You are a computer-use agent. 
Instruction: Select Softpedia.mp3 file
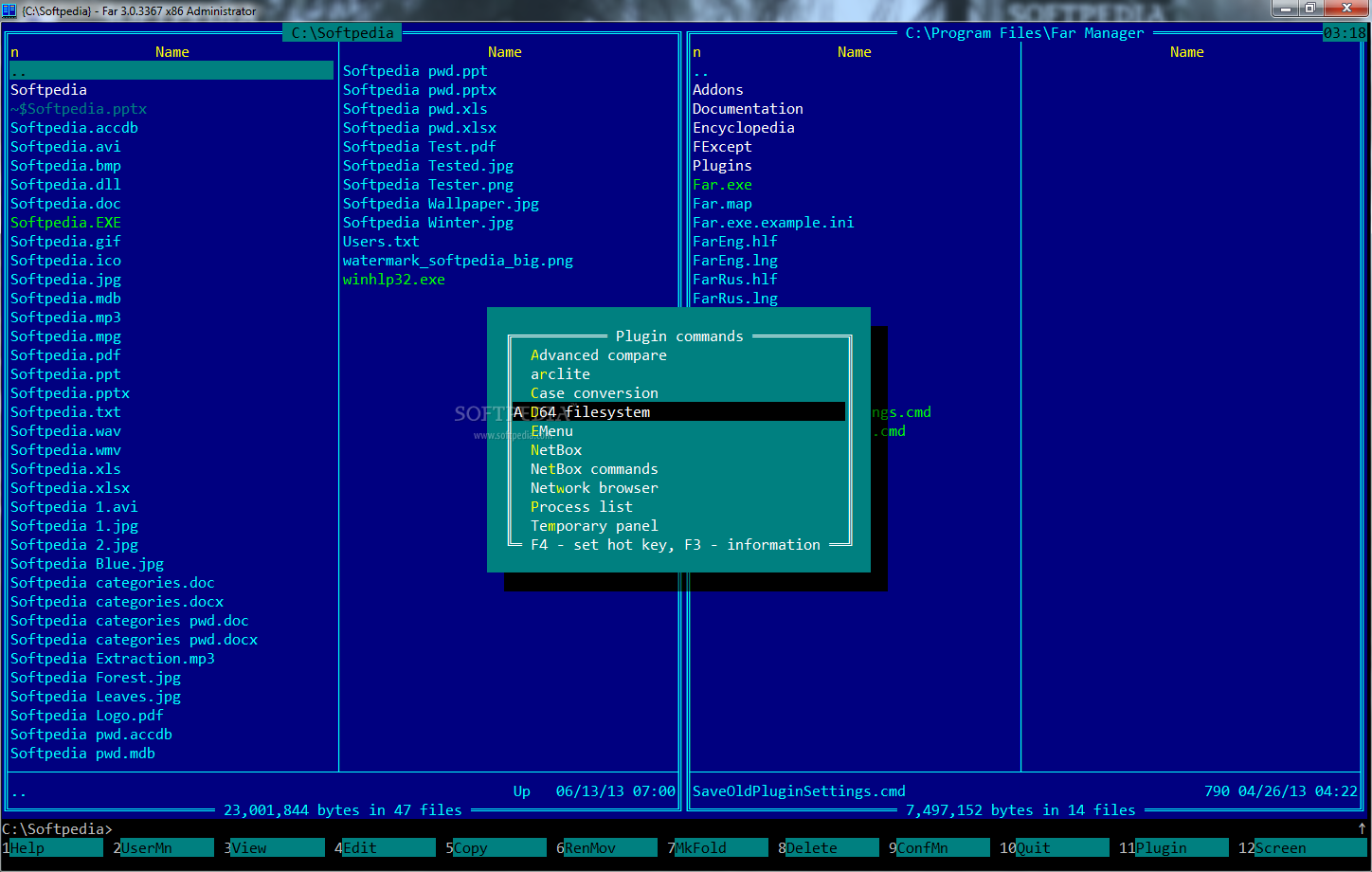click(65, 318)
